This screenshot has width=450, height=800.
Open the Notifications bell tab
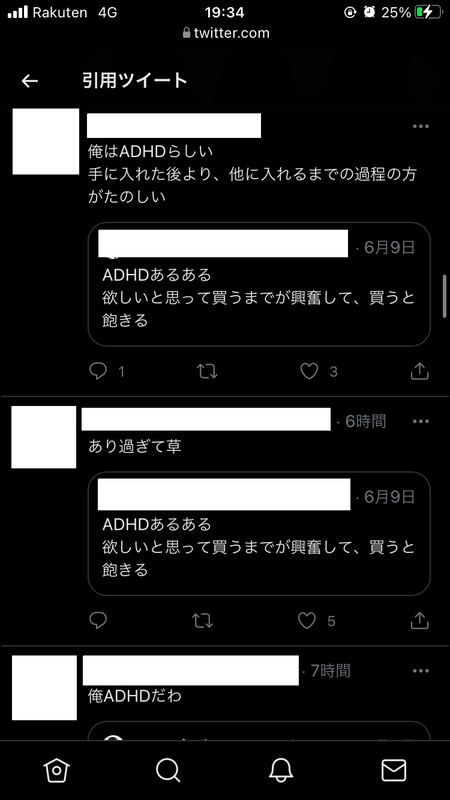281,769
